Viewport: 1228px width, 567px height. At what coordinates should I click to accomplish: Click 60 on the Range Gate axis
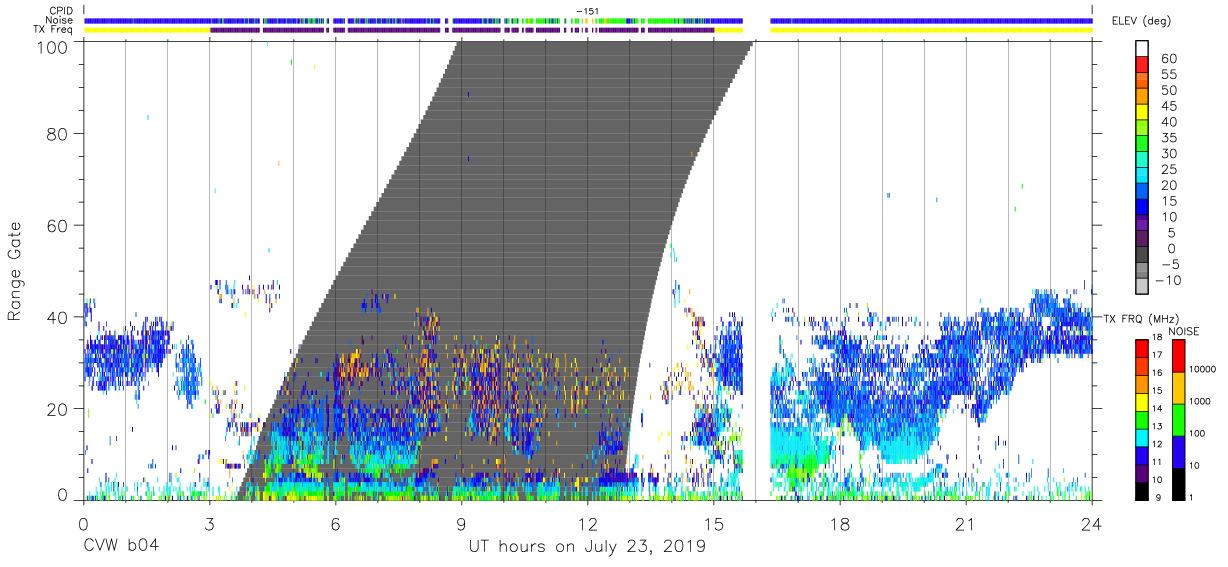pyautogui.click(x=57, y=225)
